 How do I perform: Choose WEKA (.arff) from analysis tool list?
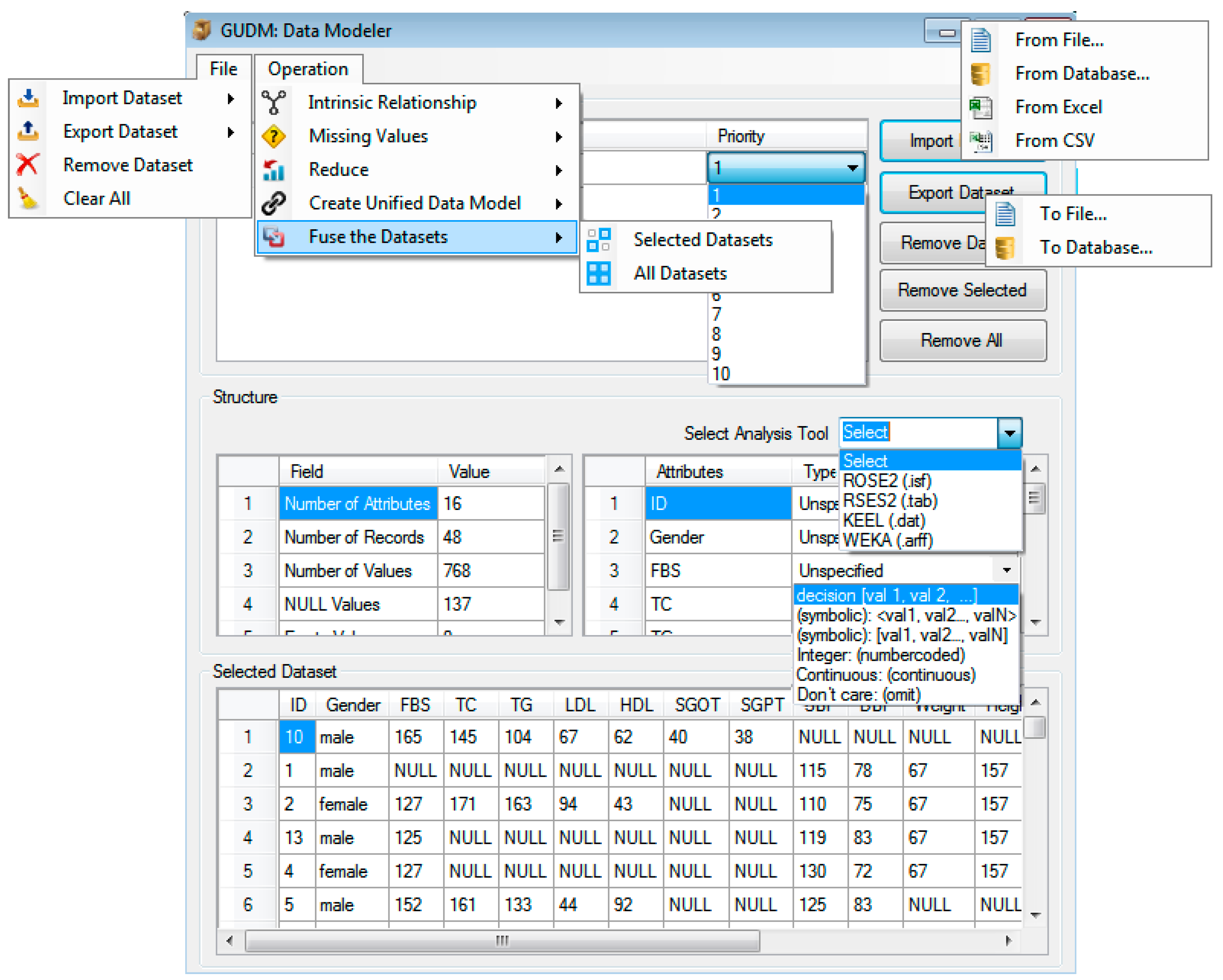pyautogui.click(x=888, y=541)
